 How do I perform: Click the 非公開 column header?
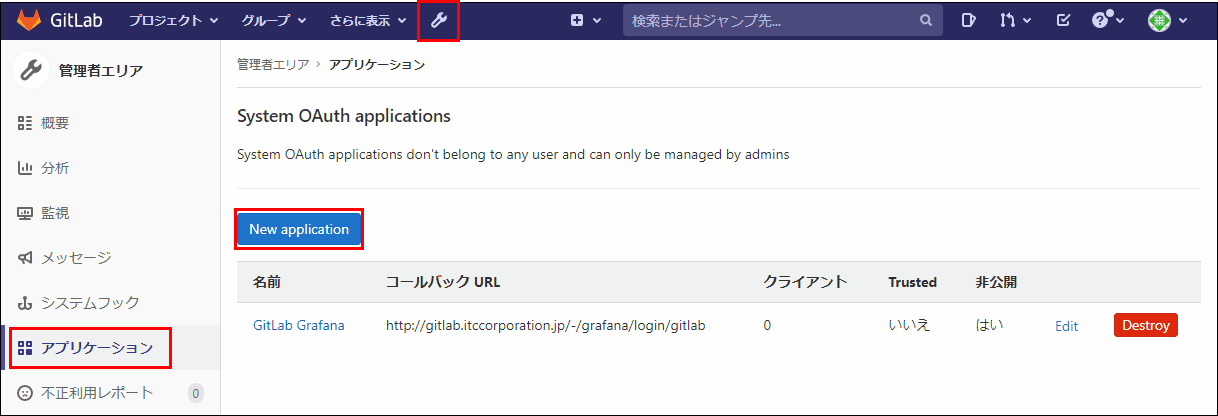pyautogui.click(x=996, y=282)
